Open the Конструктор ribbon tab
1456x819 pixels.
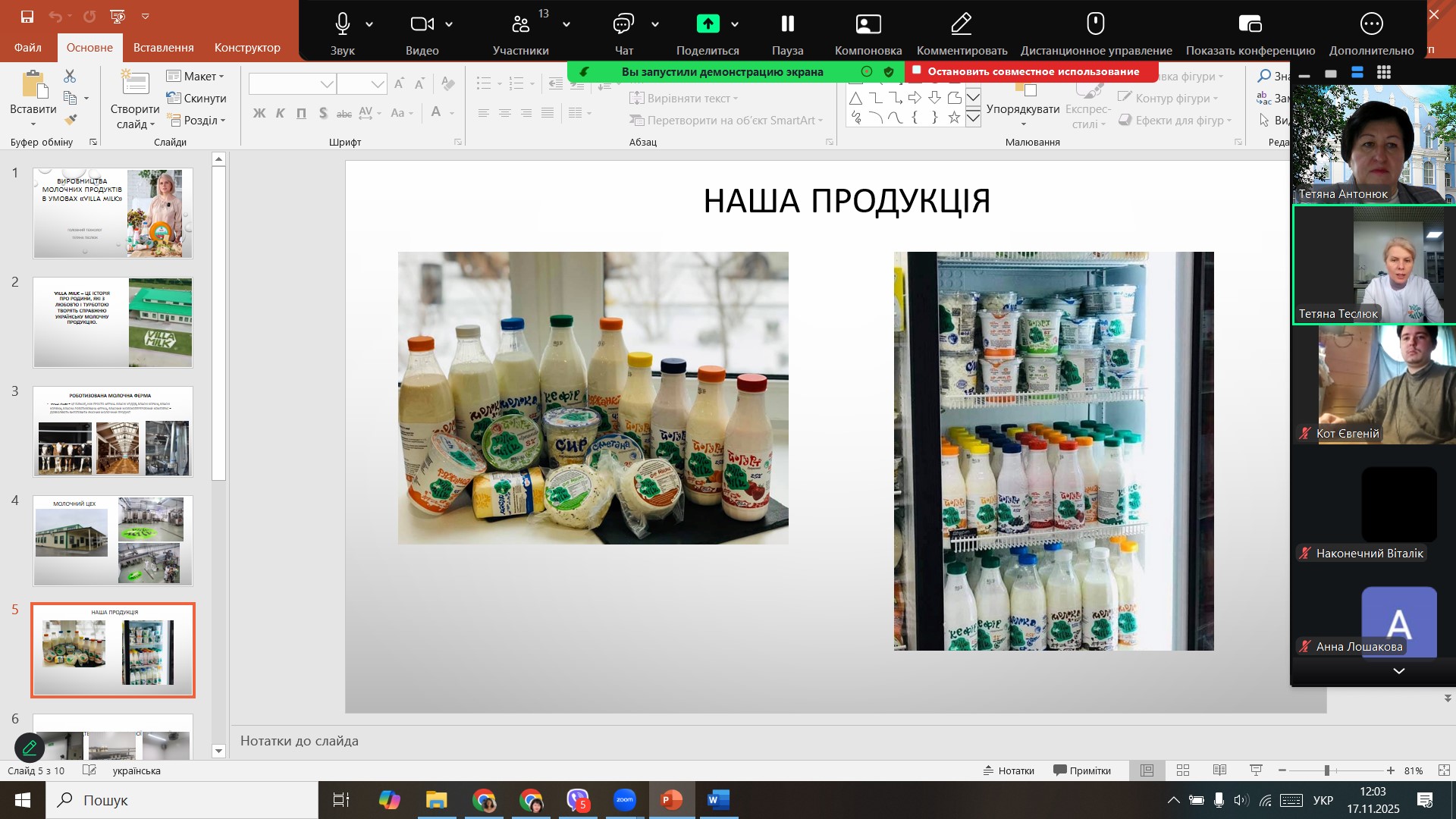(247, 47)
